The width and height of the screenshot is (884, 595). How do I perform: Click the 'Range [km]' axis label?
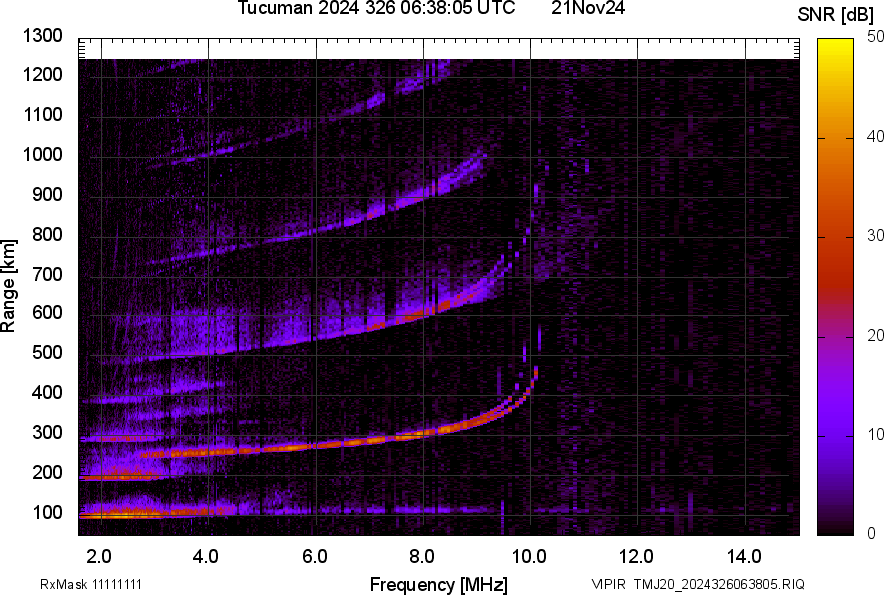[8, 286]
